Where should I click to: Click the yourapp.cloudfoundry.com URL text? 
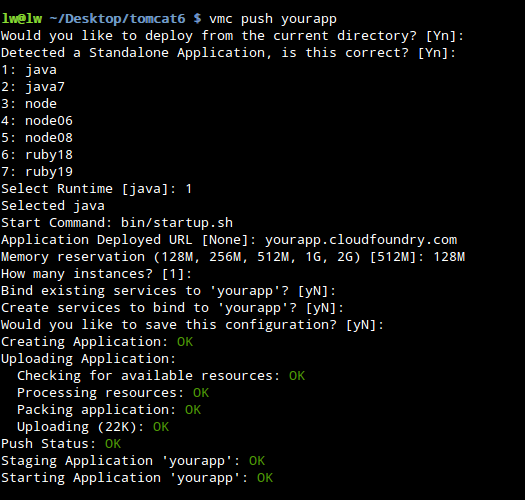point(361,240)
